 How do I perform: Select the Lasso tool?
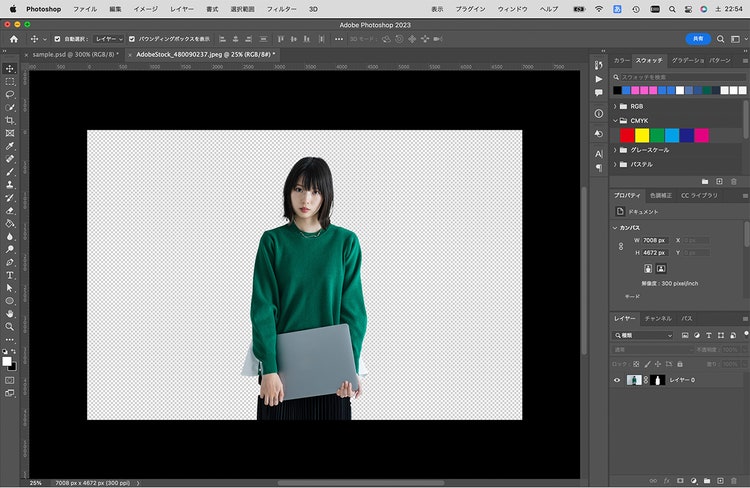(x=10, y=95)
